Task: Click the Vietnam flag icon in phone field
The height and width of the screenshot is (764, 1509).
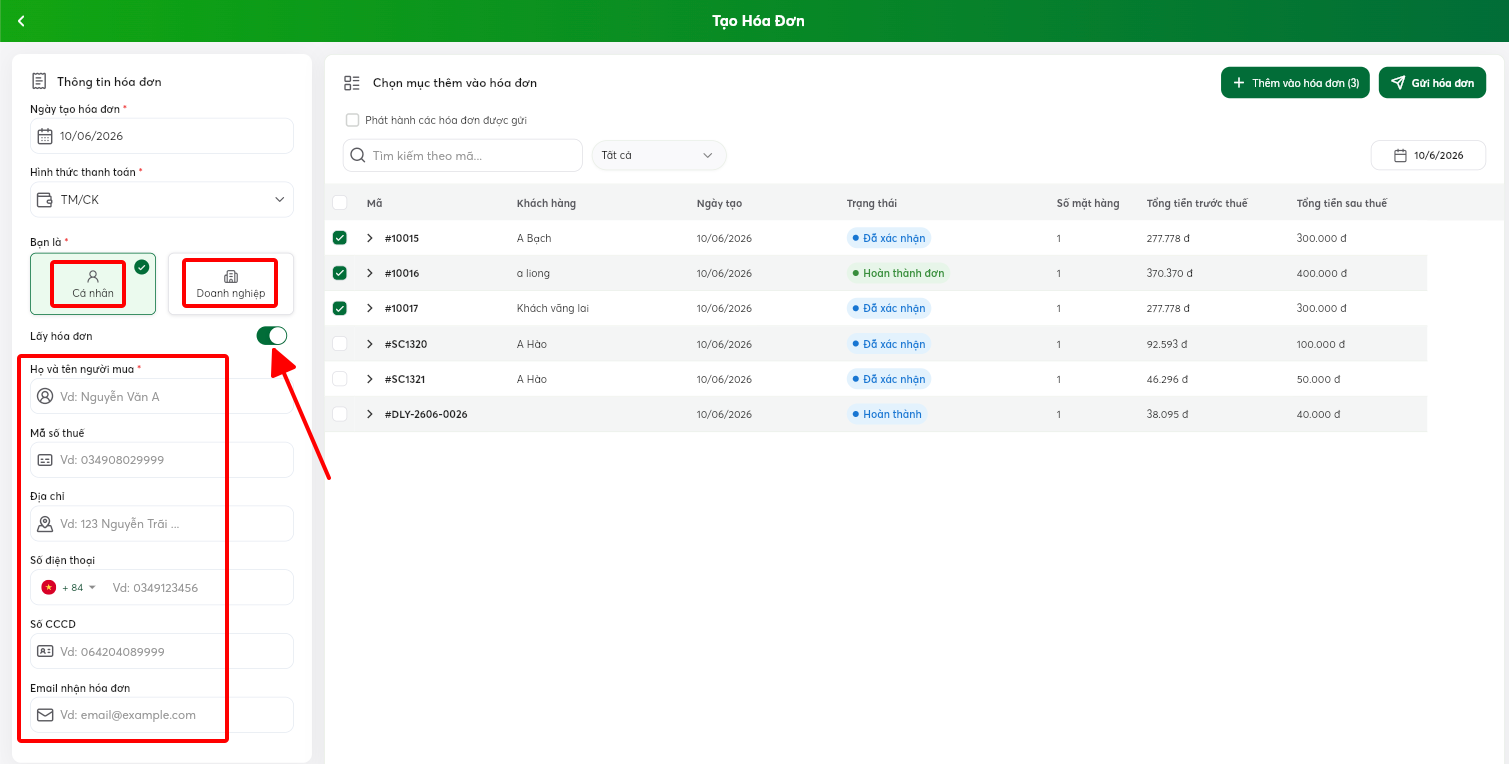Action: (x=48, y=587)
